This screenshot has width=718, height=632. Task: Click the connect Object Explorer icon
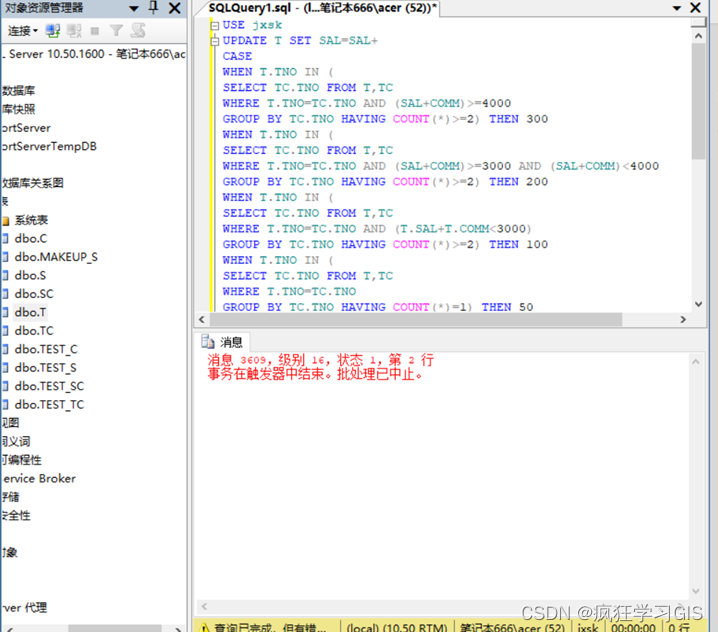[x=53, y=31]
